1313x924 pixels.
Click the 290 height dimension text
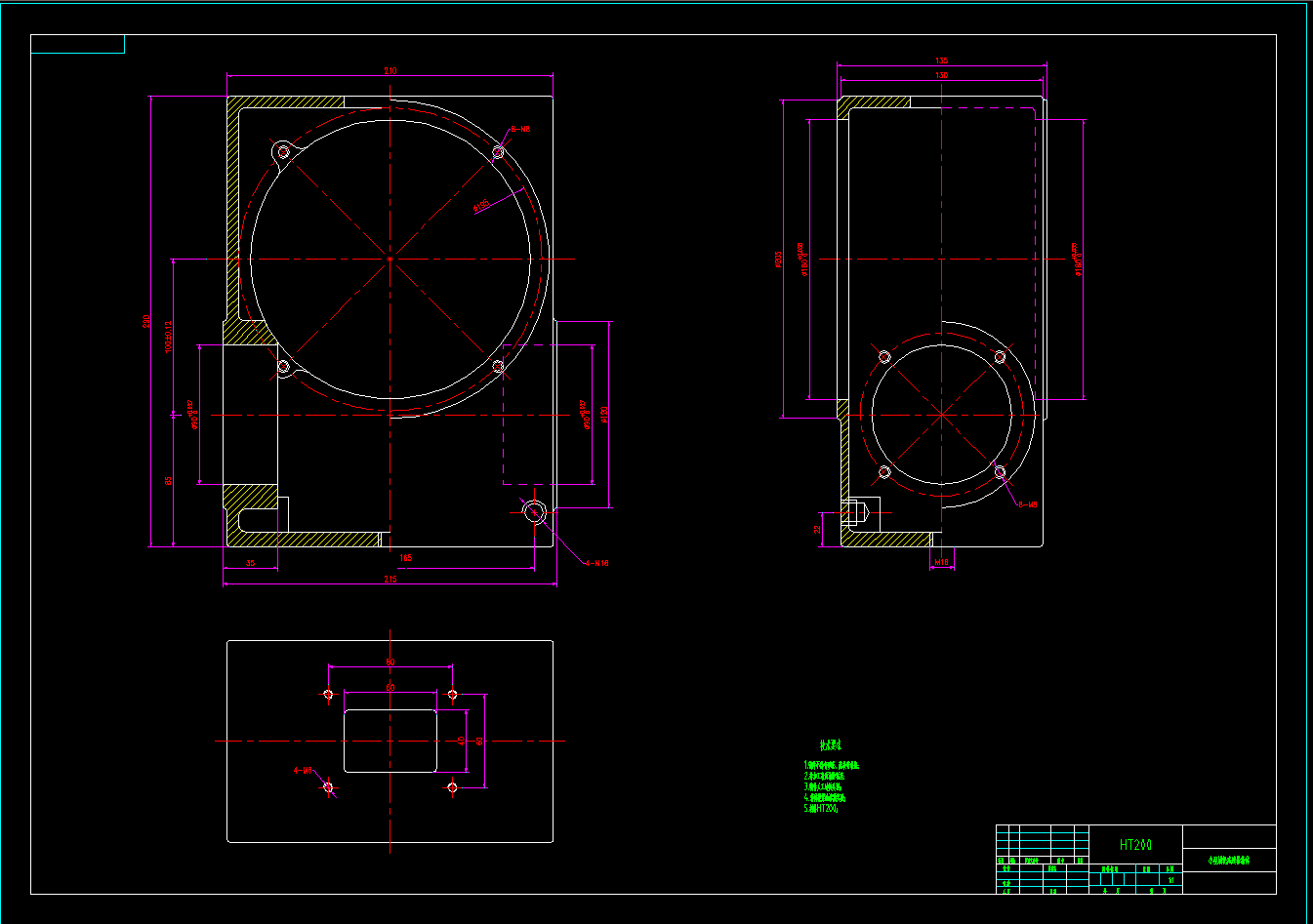coord(147,321)
